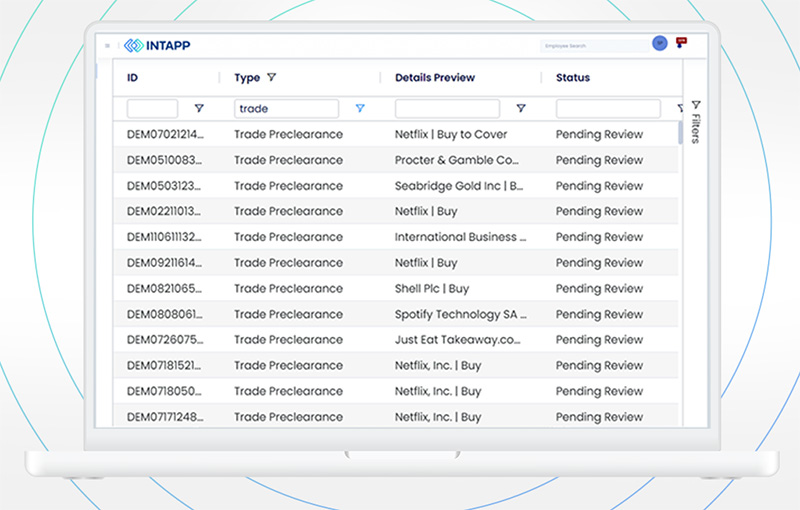Click the ID column filter funnel icon
This screenshot has width=800, height=510.
[x=199, y=109]
